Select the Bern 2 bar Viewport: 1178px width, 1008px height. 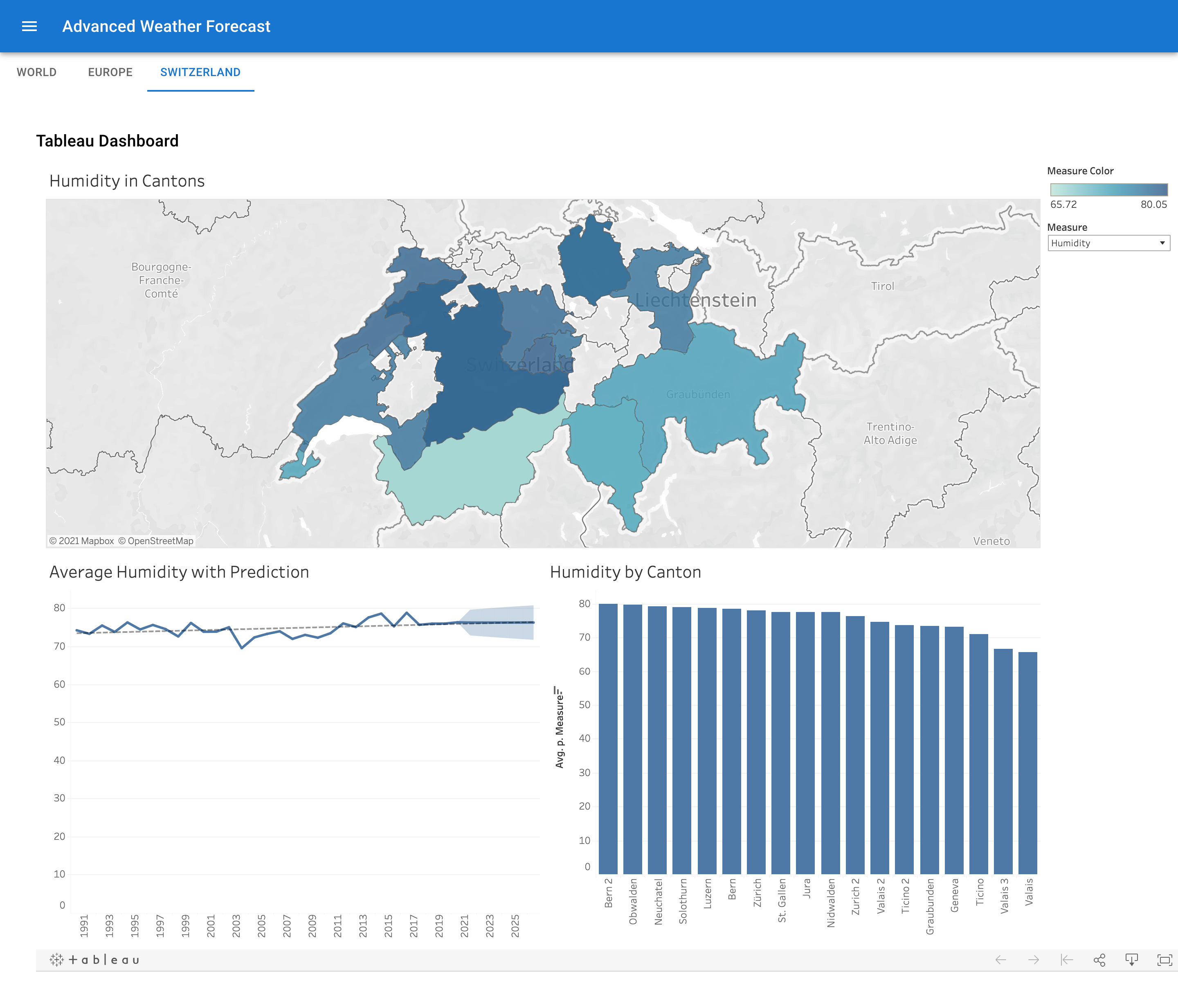[608, 739]
